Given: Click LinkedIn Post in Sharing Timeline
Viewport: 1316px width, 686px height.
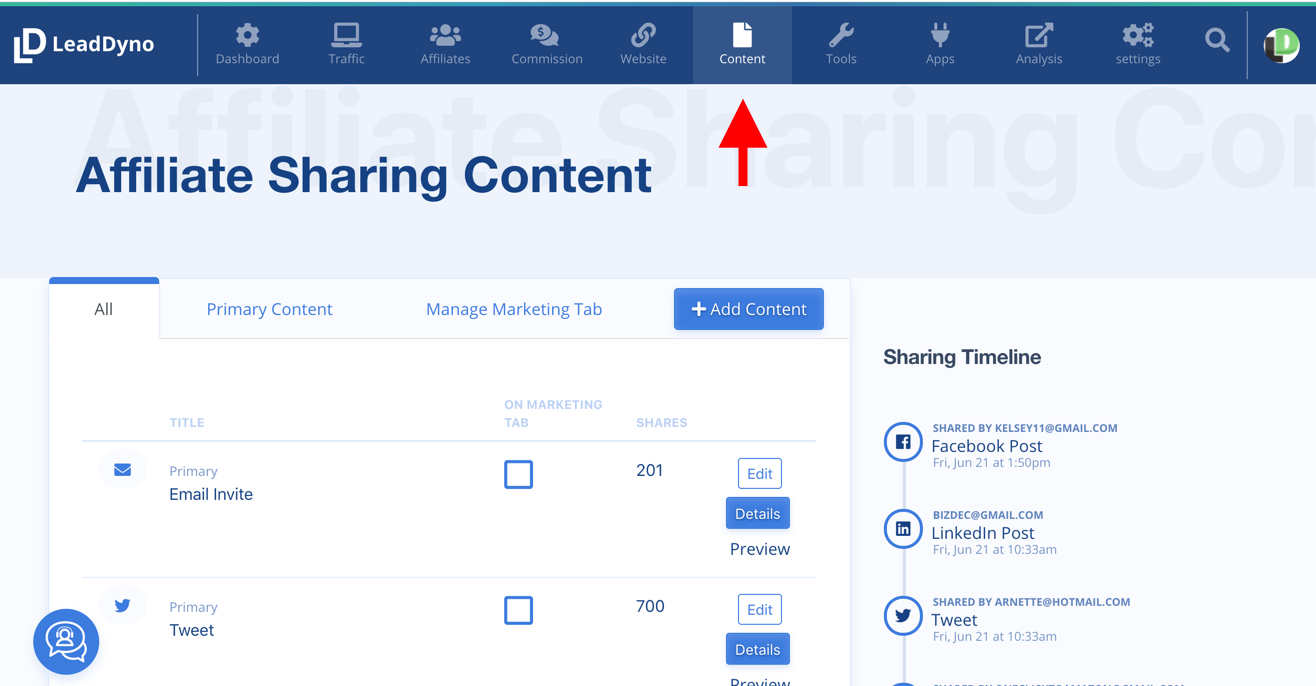Looking at the screenshot, I should (983, 533).
